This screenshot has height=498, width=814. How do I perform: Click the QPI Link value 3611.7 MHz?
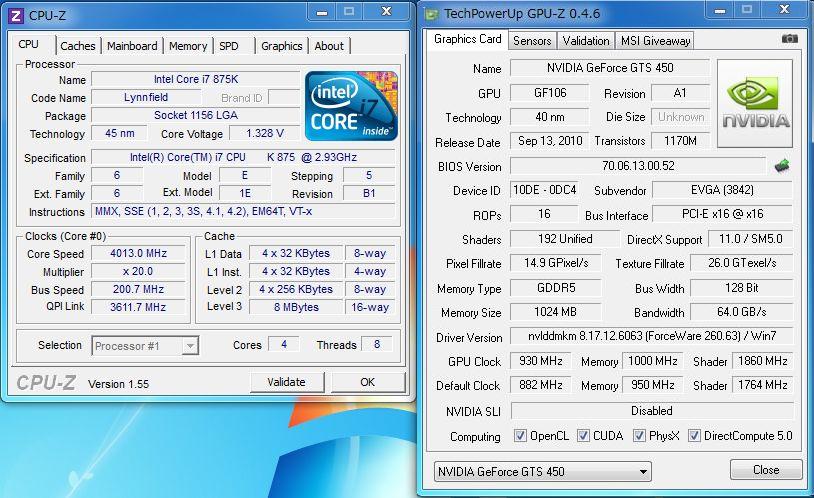pyautogui.click(x=138, y=307)
